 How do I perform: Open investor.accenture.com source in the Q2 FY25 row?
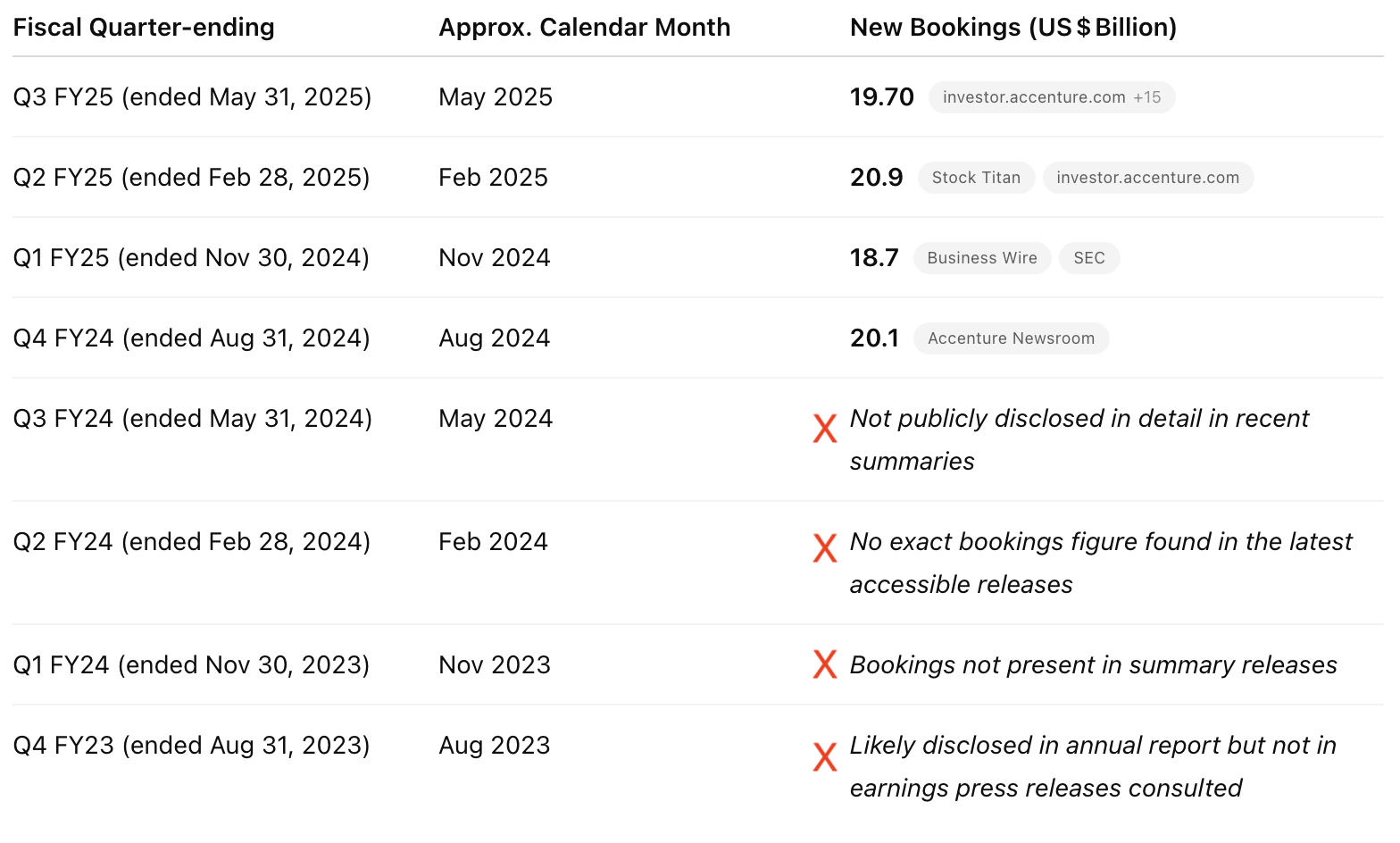click(1147, 178)
